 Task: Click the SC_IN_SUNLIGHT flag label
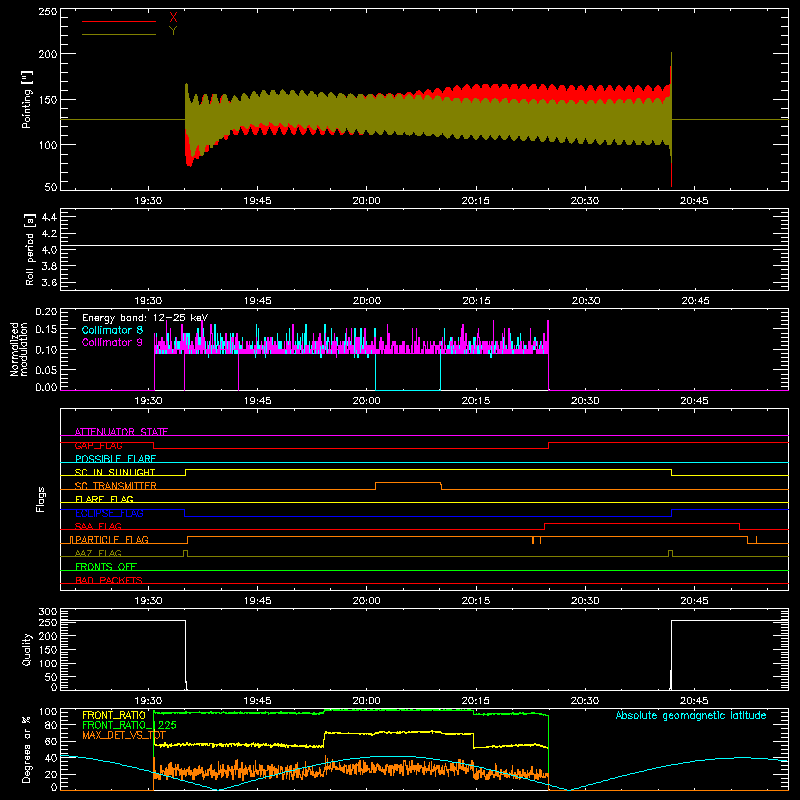point(115,472)
